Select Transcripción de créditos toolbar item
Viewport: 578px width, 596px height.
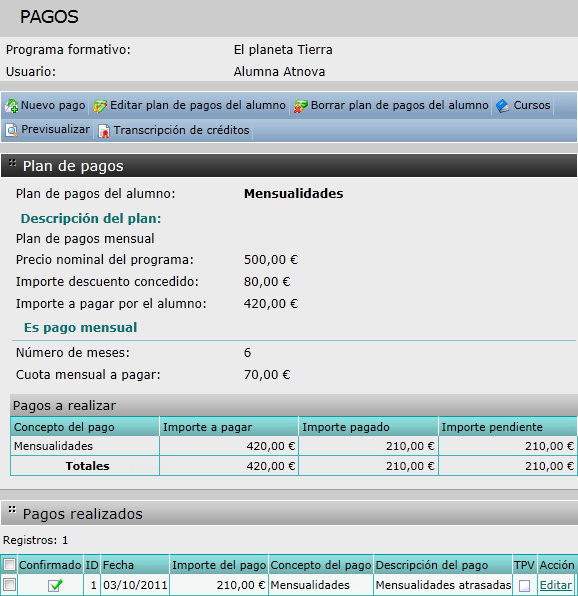pyautogui.click(x=174, y=130)
